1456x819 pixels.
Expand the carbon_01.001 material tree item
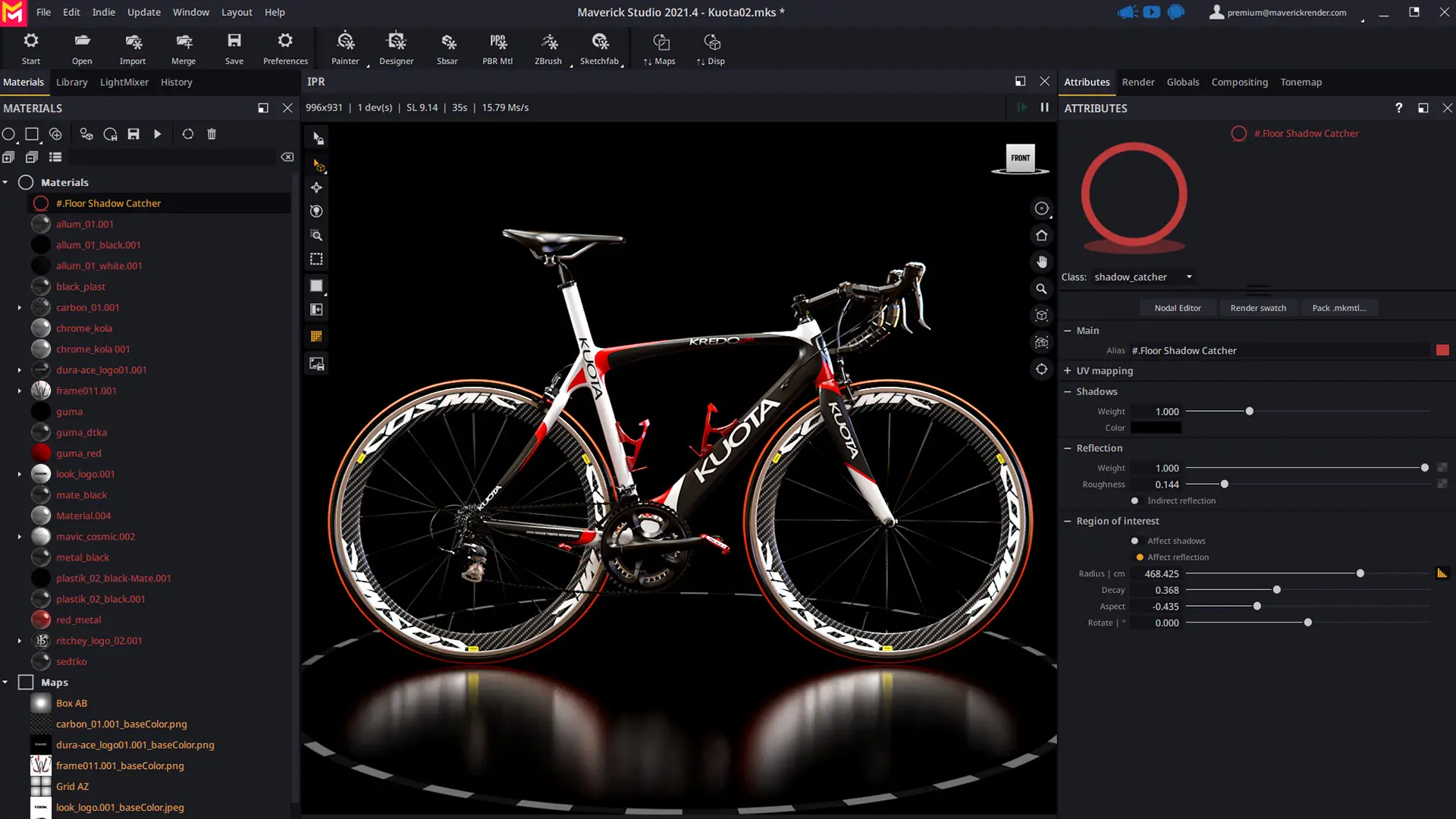[20, 308]
